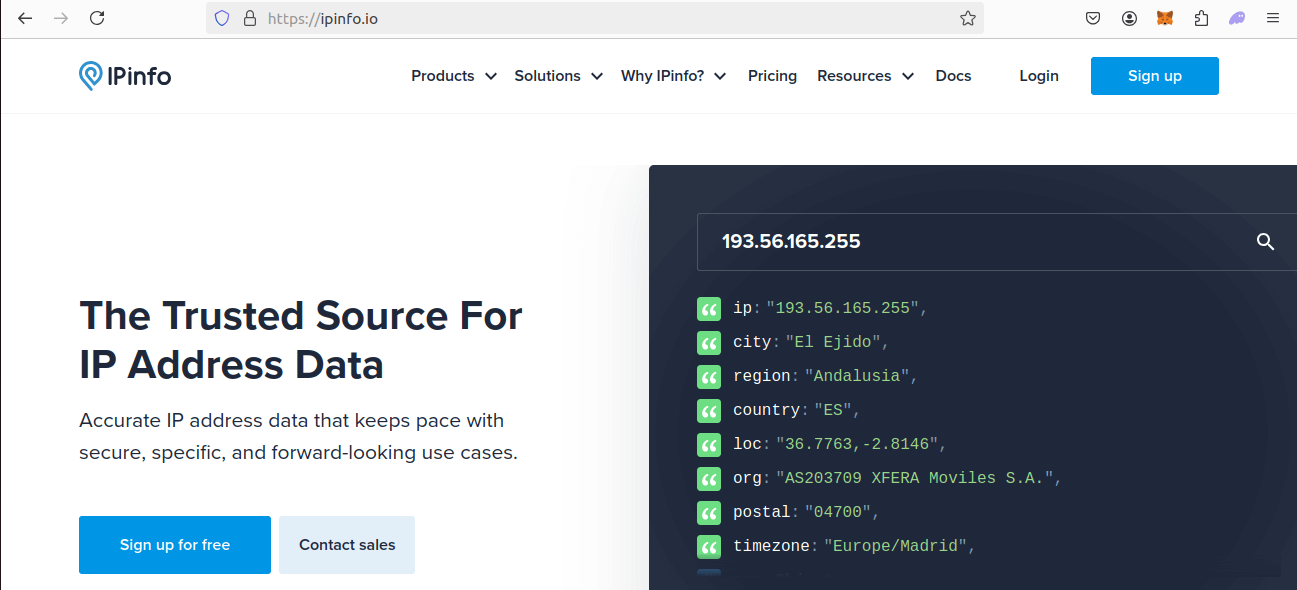Open the Docs page
This screenshot has width=1297, height=590.
point(953,76)
